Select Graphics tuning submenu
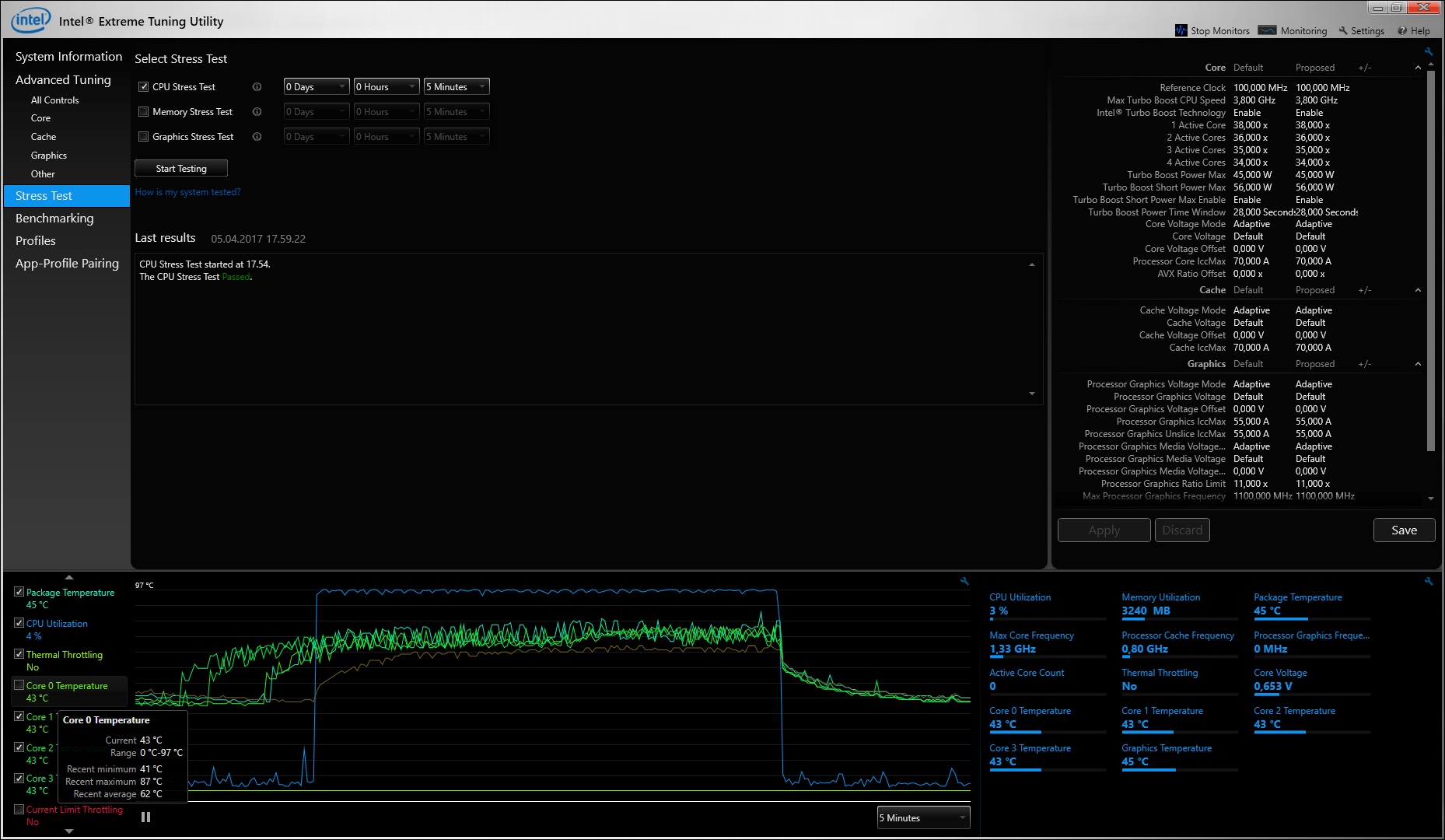Image resolution: width=1445 pixels, height=840 pixels. point(49,156)
